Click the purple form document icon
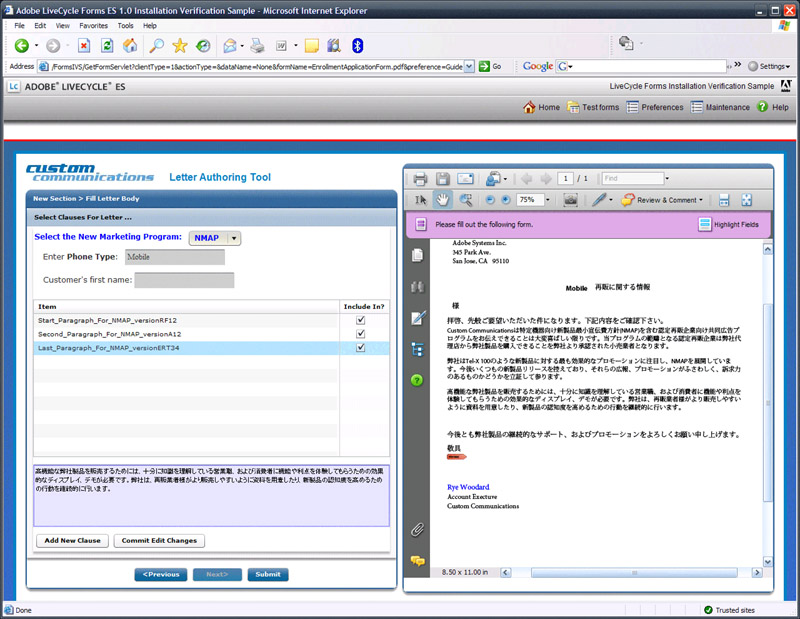The height and width of the screenshot is (619, 800). (421, 225)
